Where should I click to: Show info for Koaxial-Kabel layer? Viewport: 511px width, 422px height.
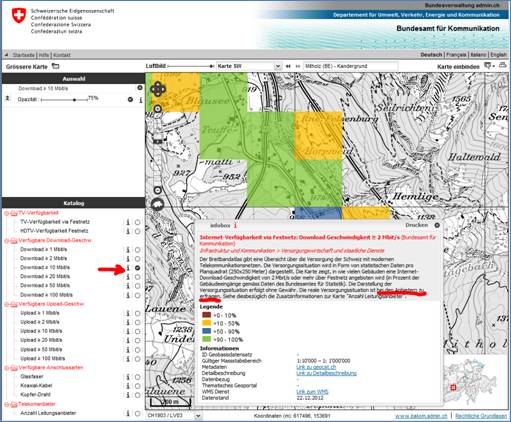pyautogui.click(x=128, y=386)
